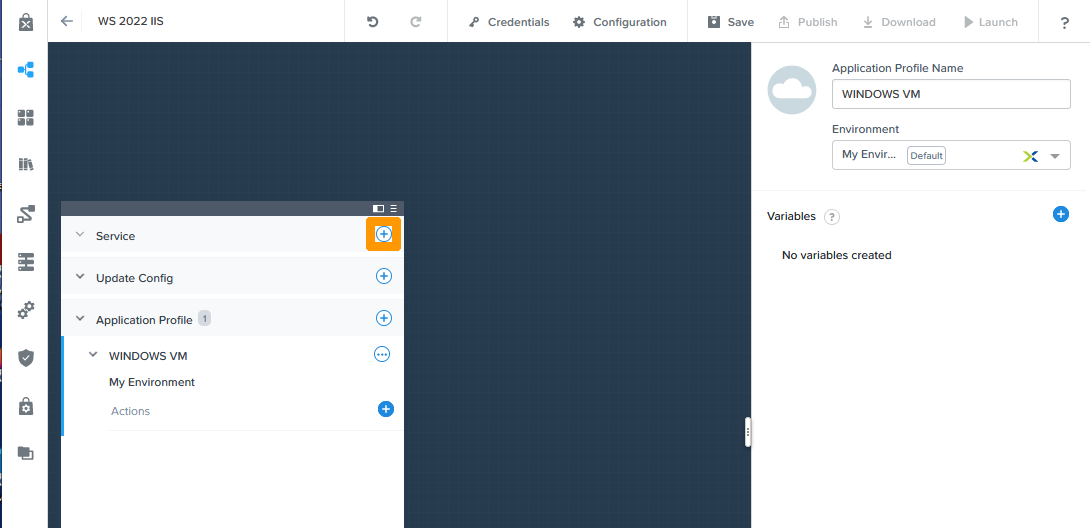Click the Variables help tooltip icon
1090x528 pixels.
point(832,217)
